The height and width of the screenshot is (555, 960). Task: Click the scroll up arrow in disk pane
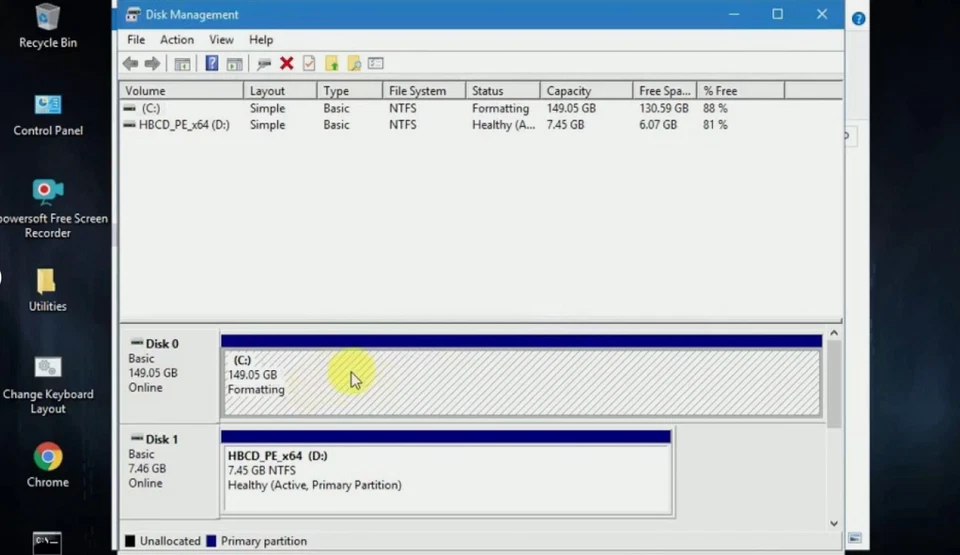click(x=834, y=333)
